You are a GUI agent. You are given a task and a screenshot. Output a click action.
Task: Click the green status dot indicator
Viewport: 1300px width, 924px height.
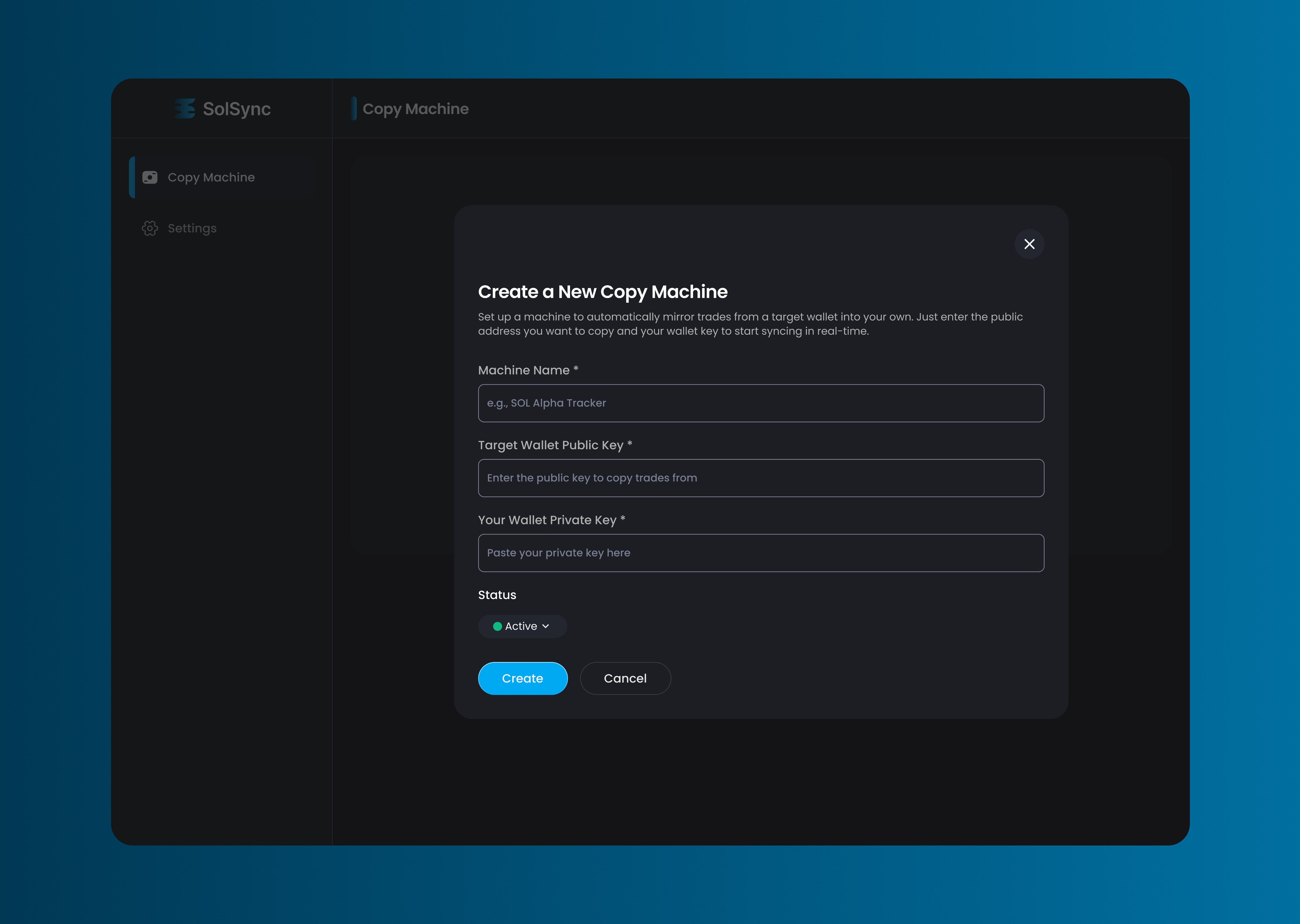(x=497, y=626)
